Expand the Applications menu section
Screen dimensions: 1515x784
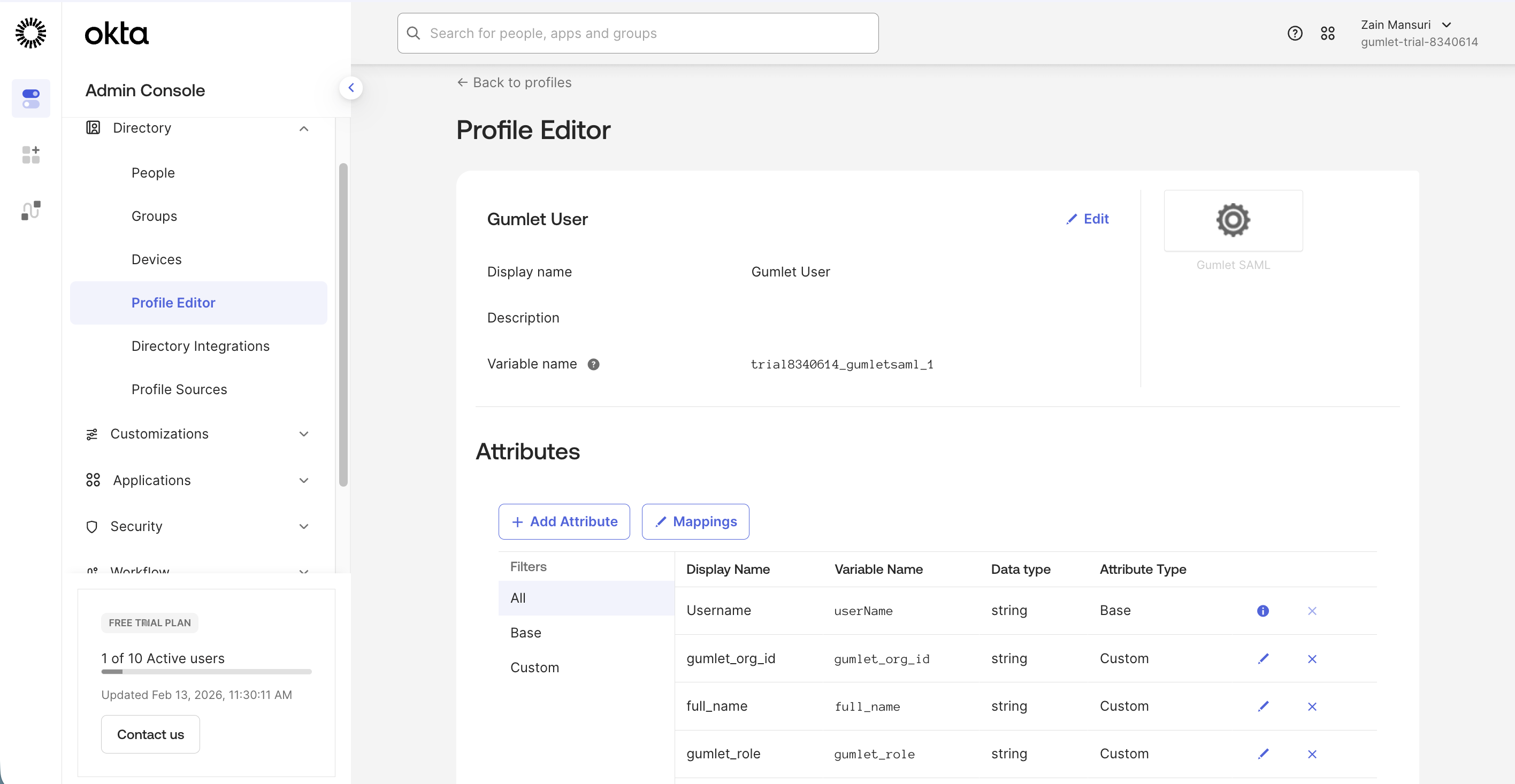(x=303, y=481)
